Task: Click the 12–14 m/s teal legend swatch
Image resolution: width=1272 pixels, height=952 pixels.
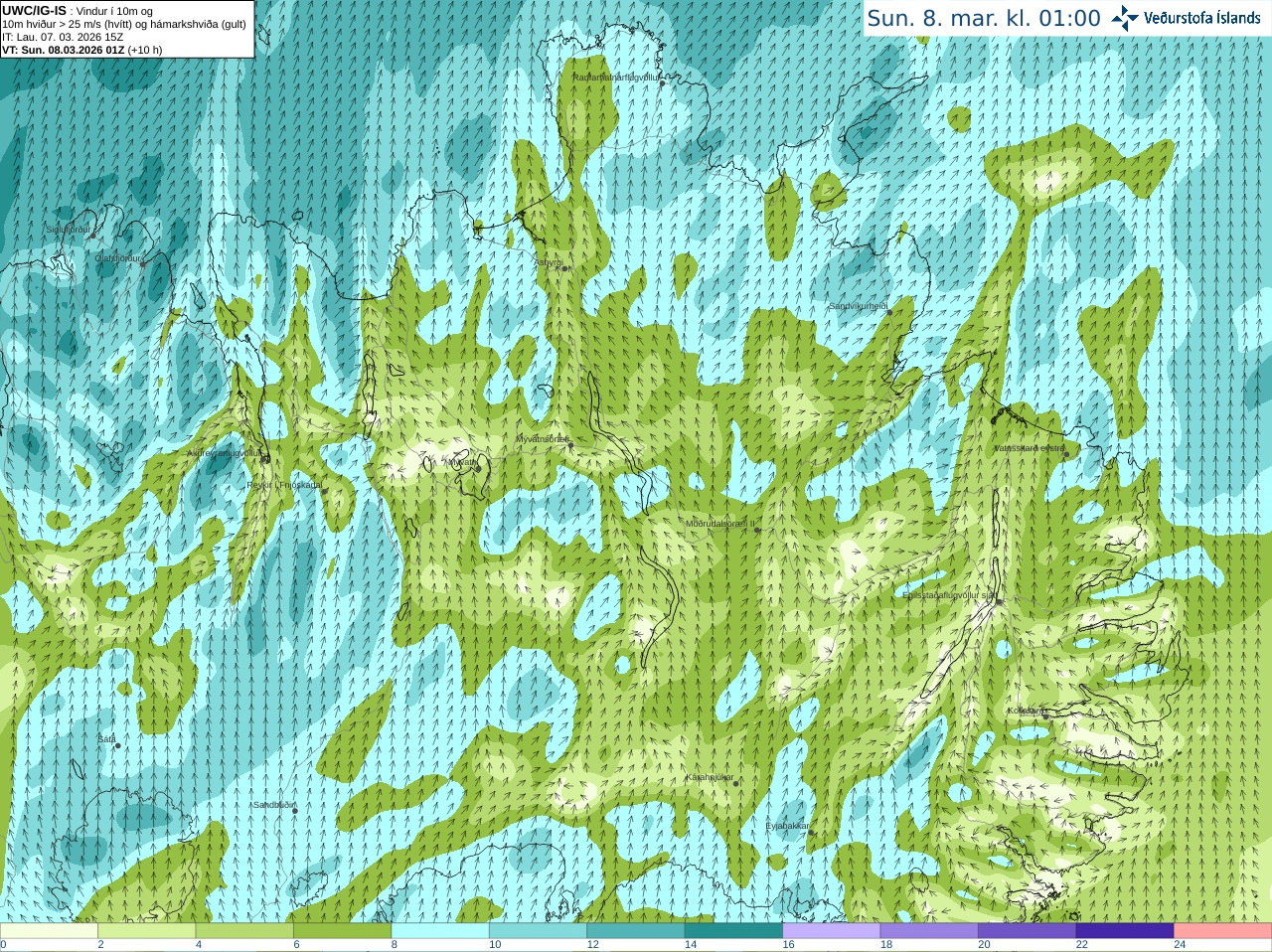Action: pyautogui.click(x=636, y=930)
